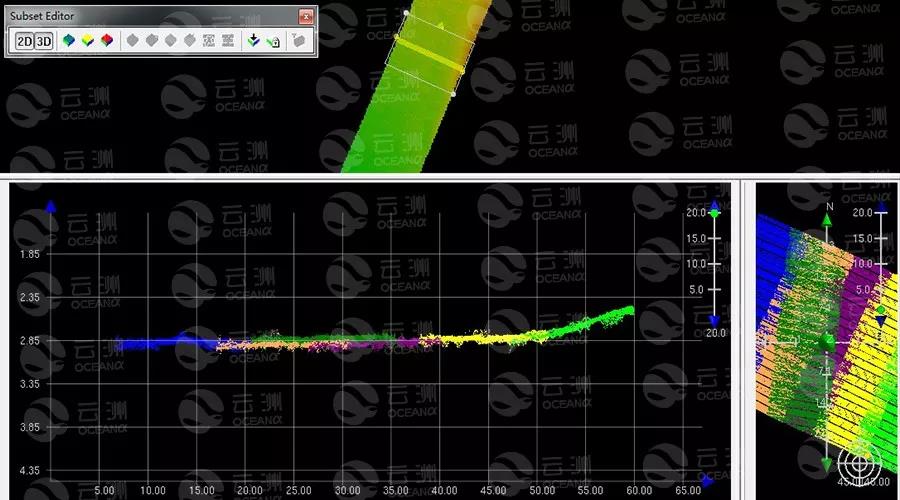900x500 pixels.
Task: Click the third grayed cube icon in toolbar
Action: [170, 40]
